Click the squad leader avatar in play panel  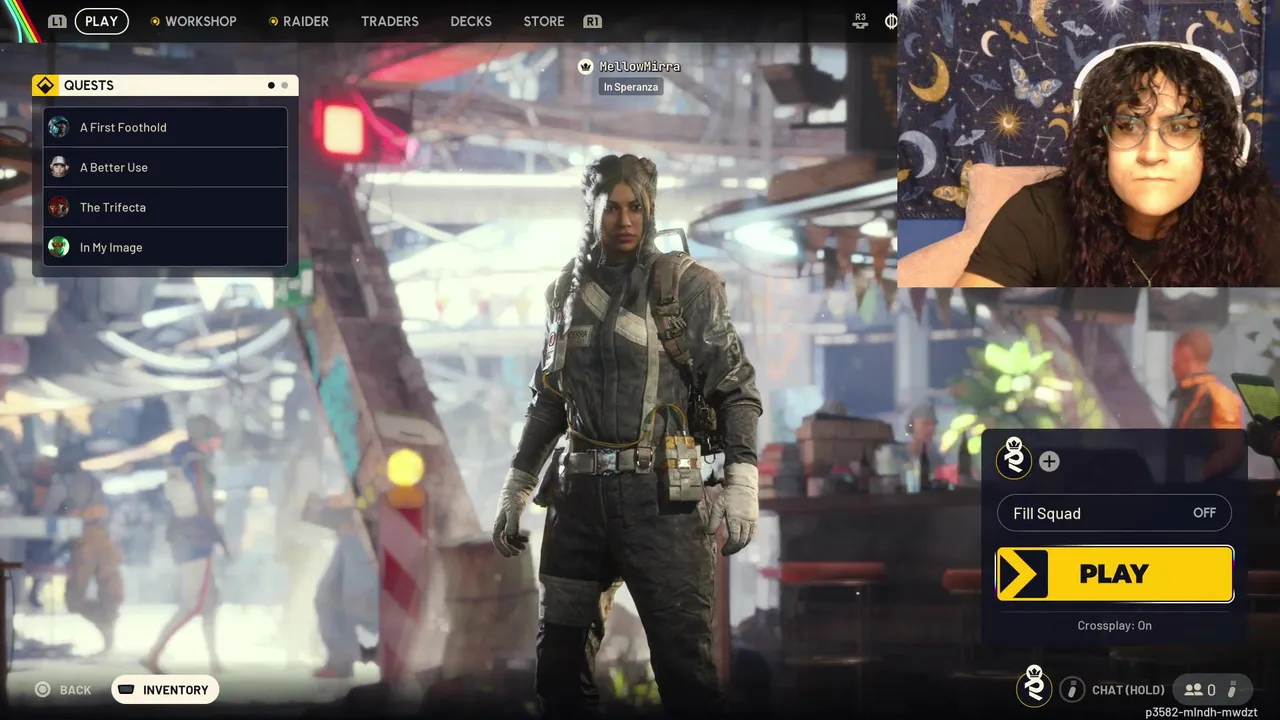point(1014,460)
